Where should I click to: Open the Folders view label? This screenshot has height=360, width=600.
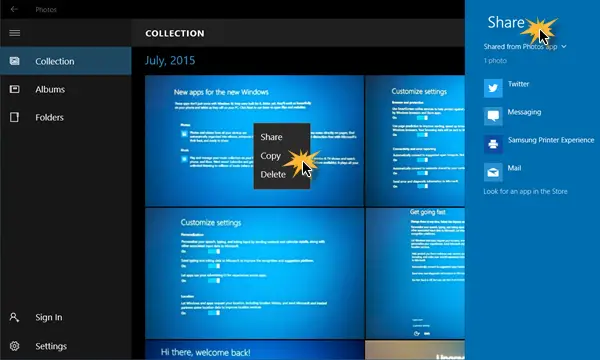tap(49, 117)
